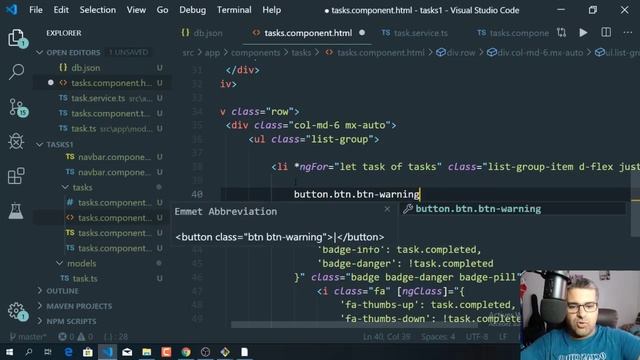This screenshot has height=360, width=640.
Task: Open the View menu
Action: pyautogui.click(x=136, y=10)
